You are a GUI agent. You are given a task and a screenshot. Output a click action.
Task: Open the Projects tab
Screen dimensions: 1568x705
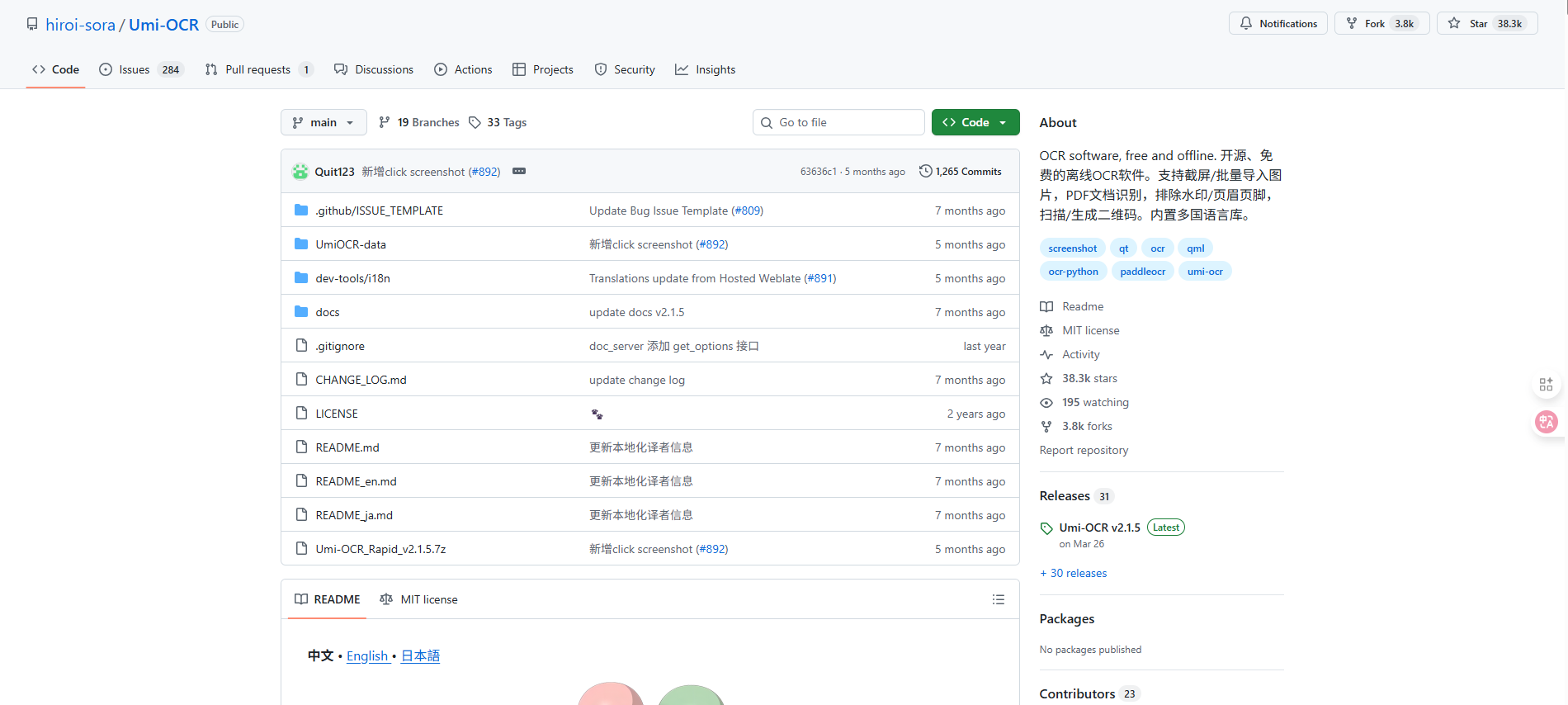543,69
